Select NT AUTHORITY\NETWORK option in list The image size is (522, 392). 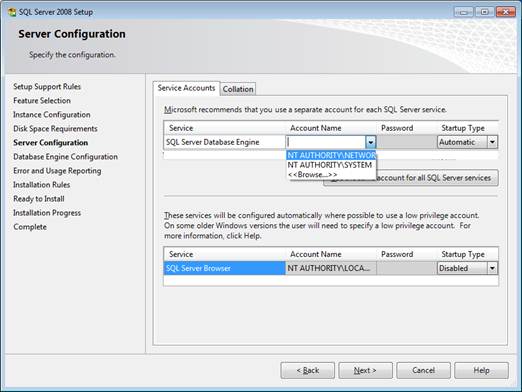click(x=331, y=155)
